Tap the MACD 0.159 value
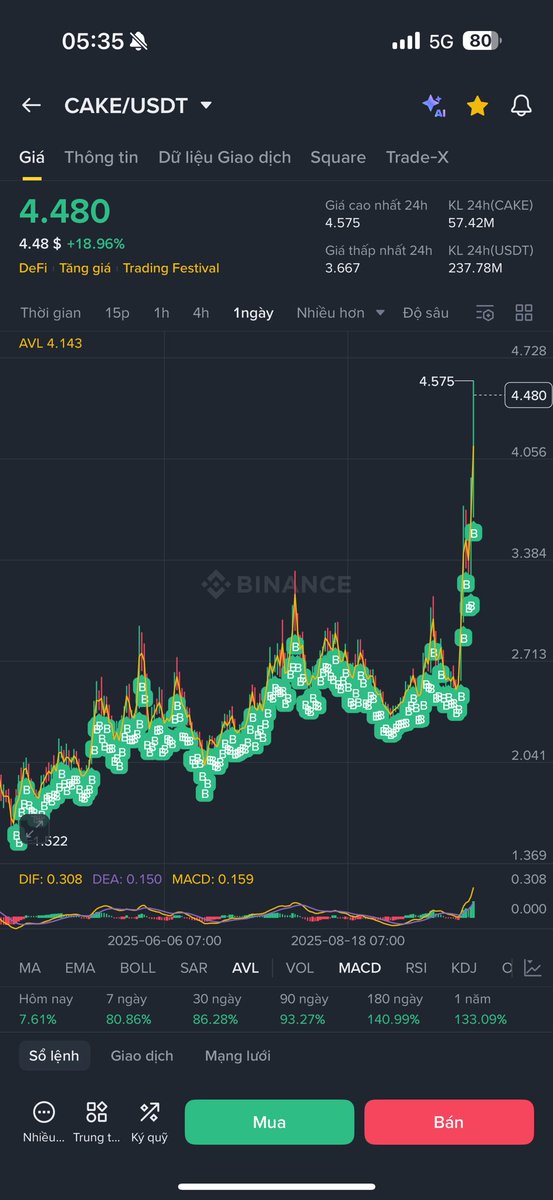This screenshot has width=553, height=1200. 213,879
